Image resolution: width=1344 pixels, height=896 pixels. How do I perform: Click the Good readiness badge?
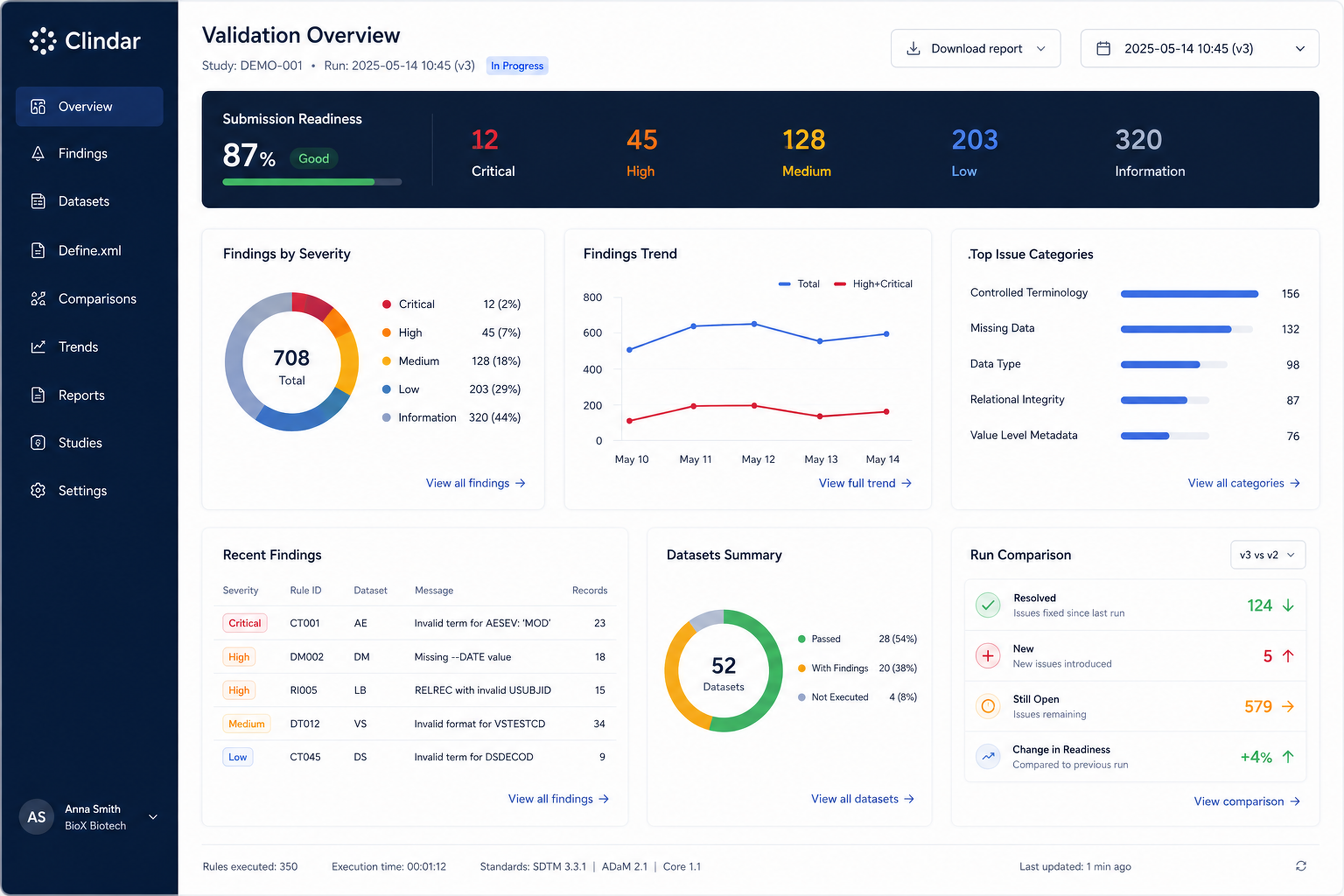tap(314, 158)
